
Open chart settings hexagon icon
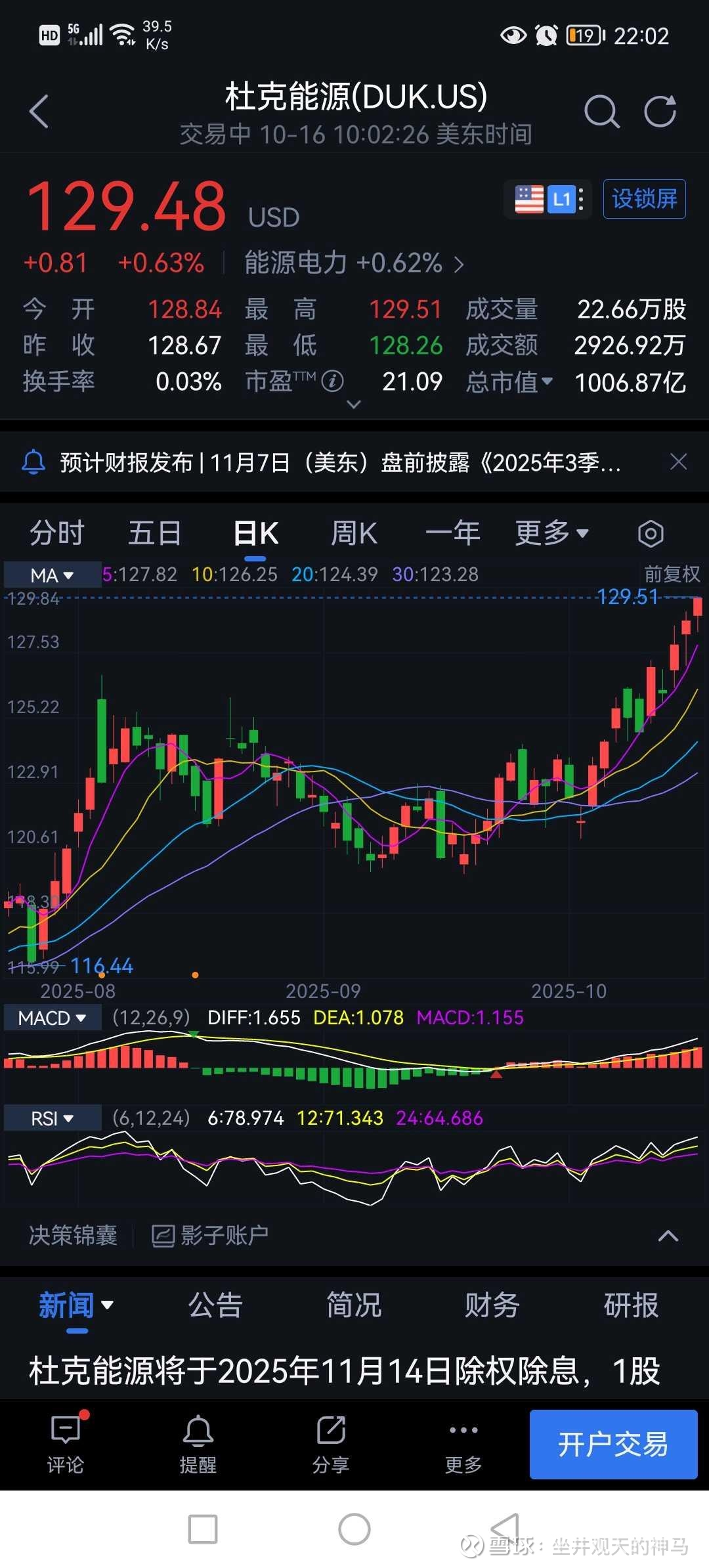pos(650,533)
